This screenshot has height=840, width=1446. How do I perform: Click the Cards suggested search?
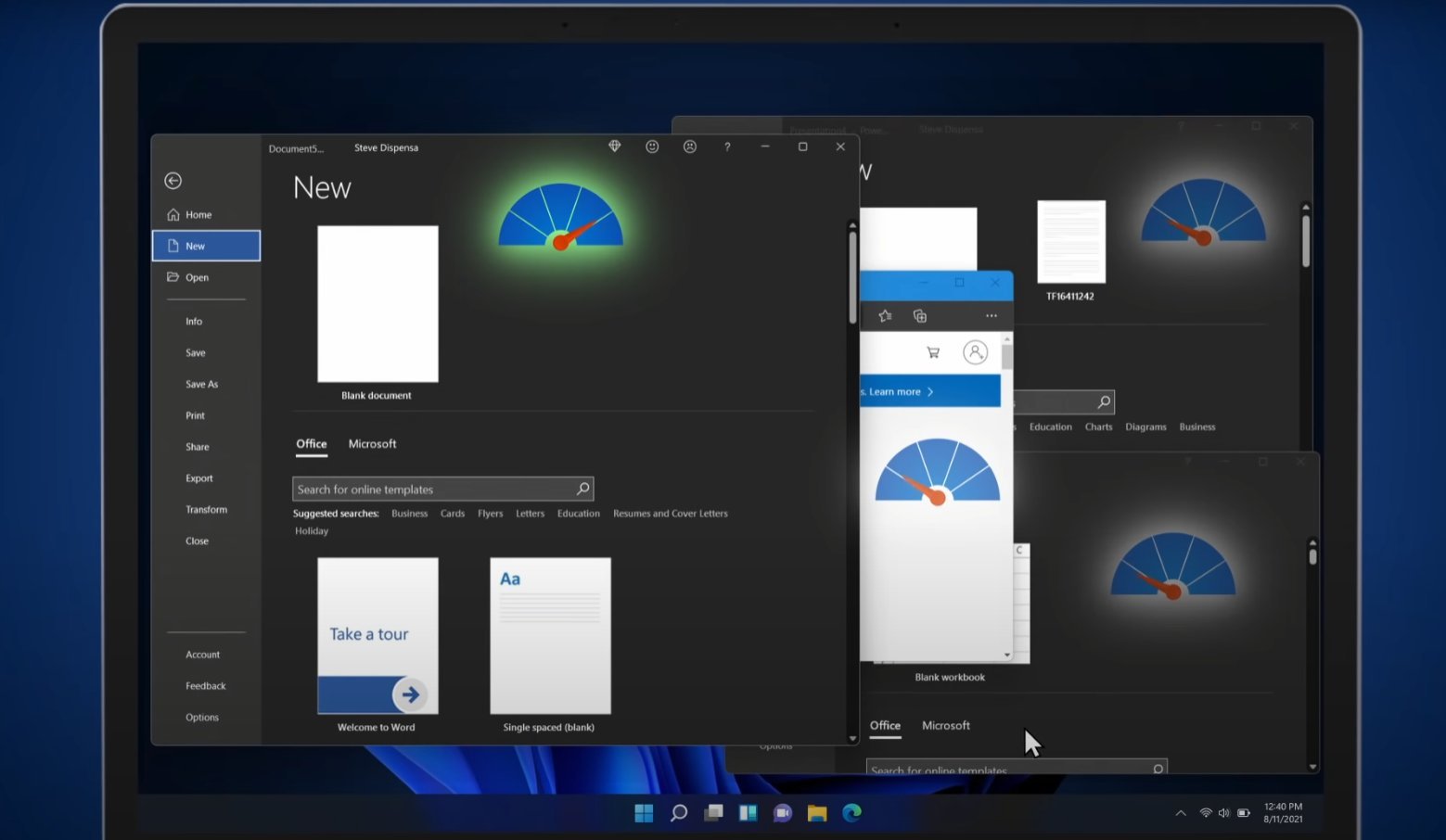tap(453, 514)
